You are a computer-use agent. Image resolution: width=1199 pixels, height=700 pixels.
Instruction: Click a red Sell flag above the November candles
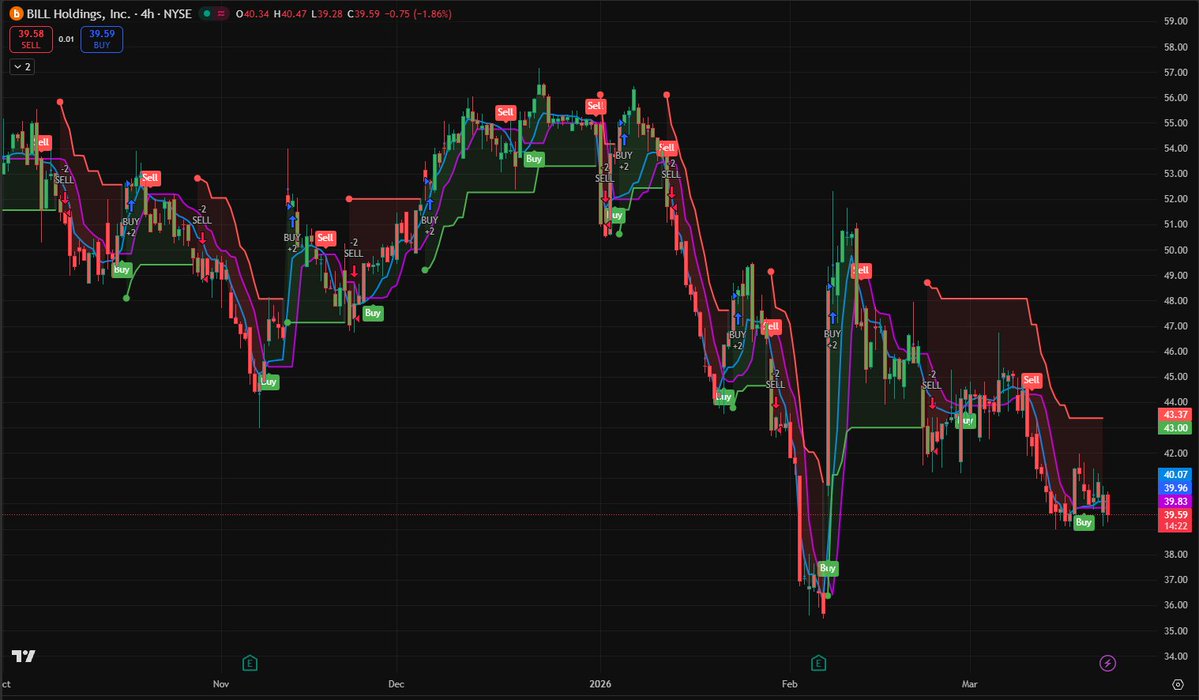coord(149,177)
